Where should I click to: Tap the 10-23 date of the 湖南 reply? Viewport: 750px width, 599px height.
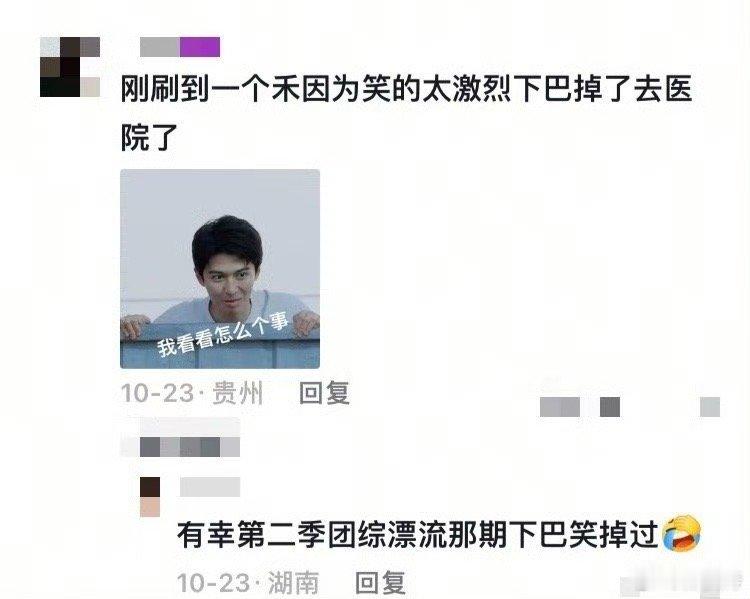pos(213,582)
